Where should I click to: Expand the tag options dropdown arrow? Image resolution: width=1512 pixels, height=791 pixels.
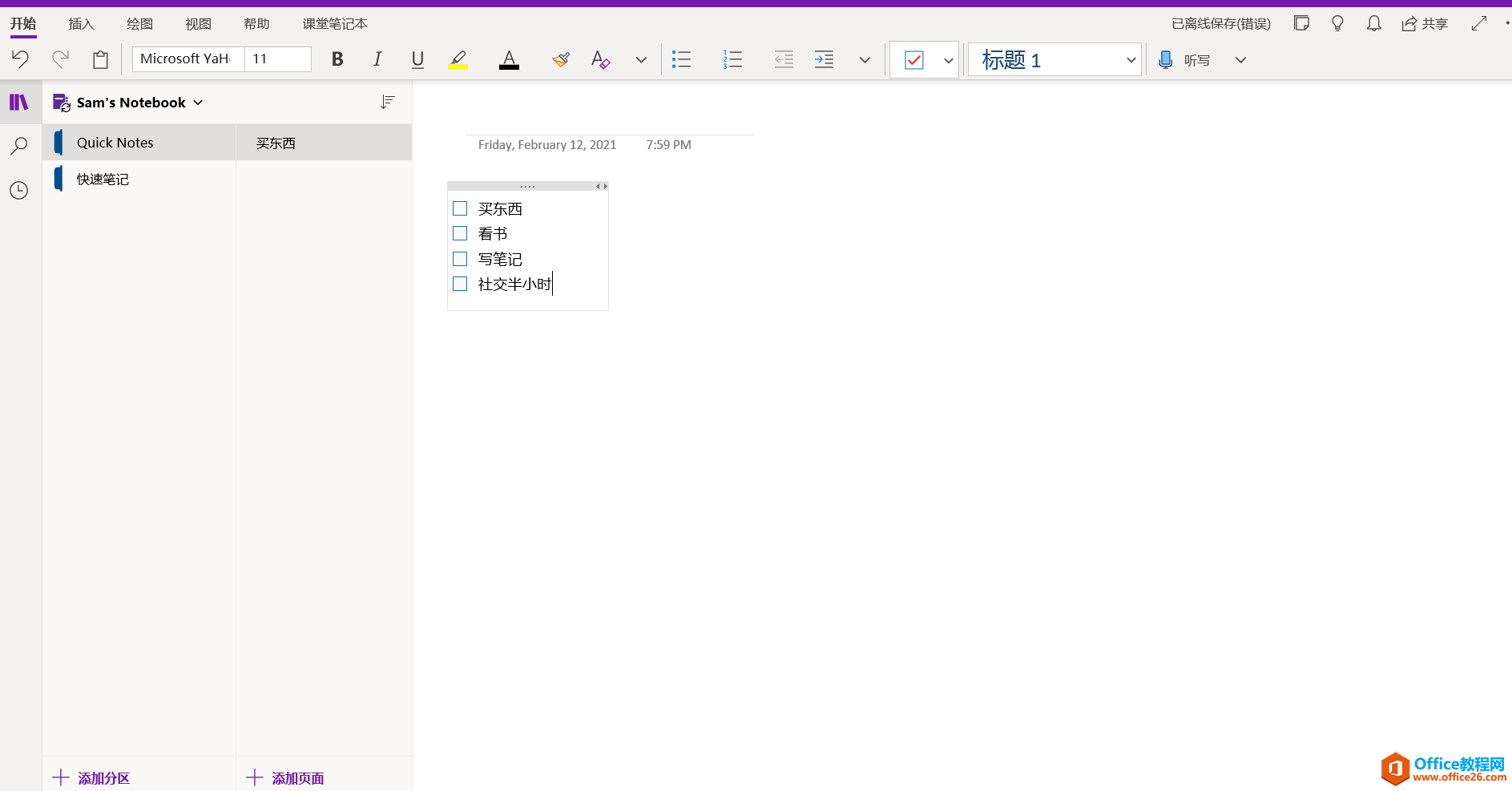(x=949, y=59)
